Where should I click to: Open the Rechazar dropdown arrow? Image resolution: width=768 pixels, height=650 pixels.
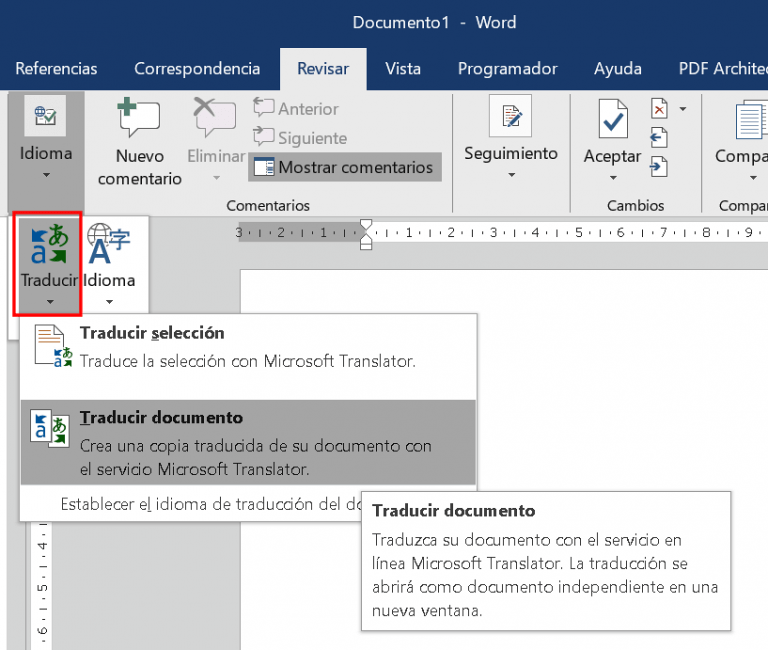683,109
